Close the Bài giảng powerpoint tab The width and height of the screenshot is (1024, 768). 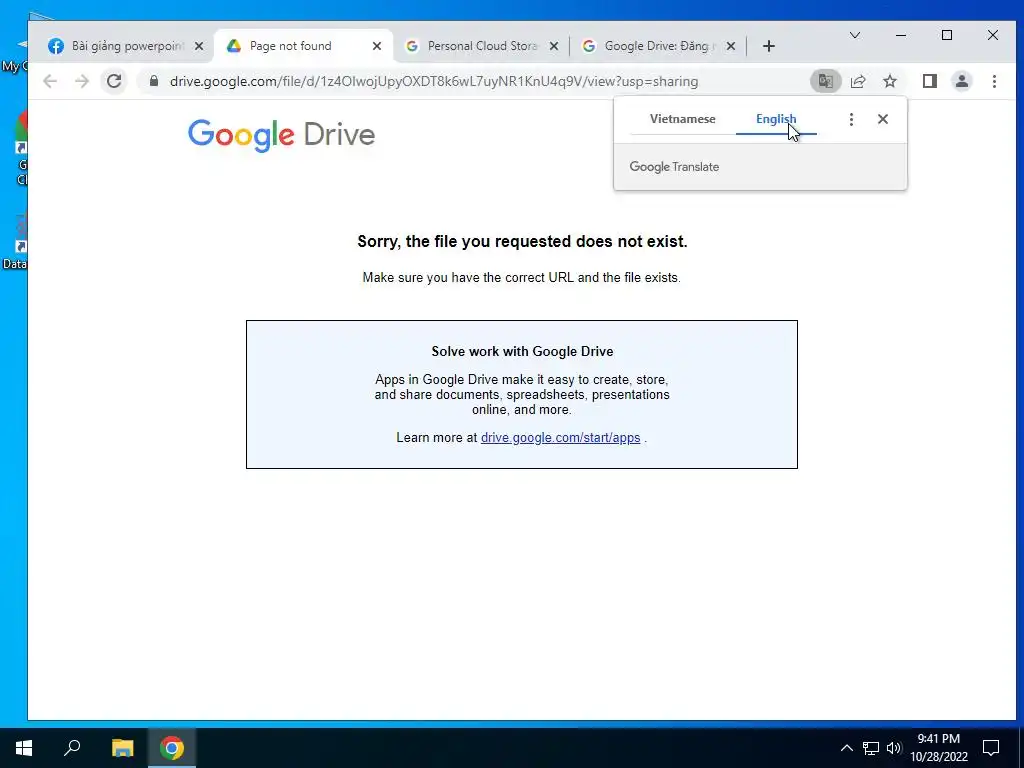pyautogui.click(x=199, y=46)
